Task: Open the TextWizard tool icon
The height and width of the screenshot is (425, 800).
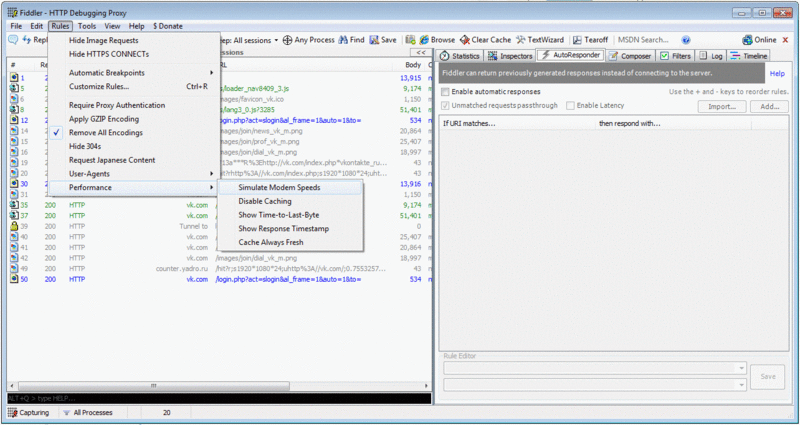Action: 520,40
